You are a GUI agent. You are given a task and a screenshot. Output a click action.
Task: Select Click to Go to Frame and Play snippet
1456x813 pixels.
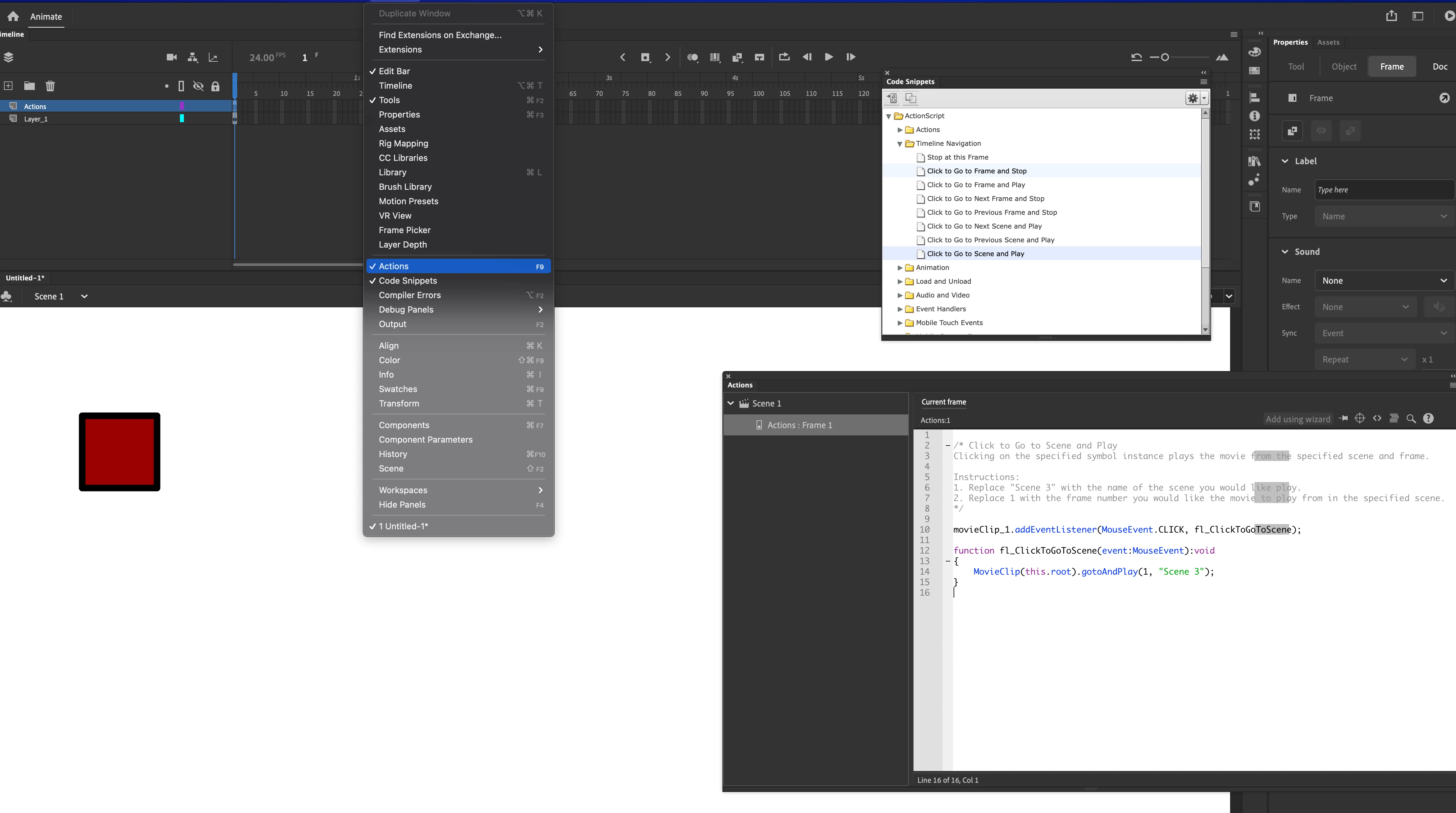coord(976,185)
